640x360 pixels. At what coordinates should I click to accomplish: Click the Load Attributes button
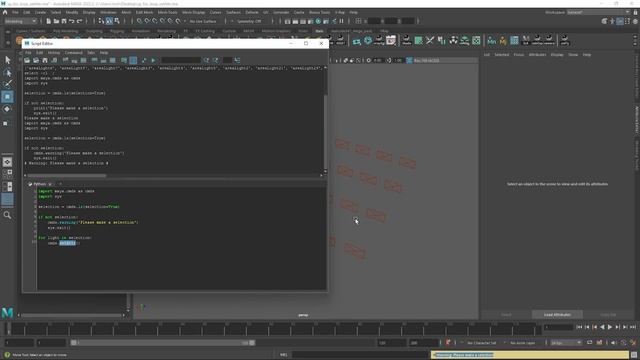[x=557, y=315]
